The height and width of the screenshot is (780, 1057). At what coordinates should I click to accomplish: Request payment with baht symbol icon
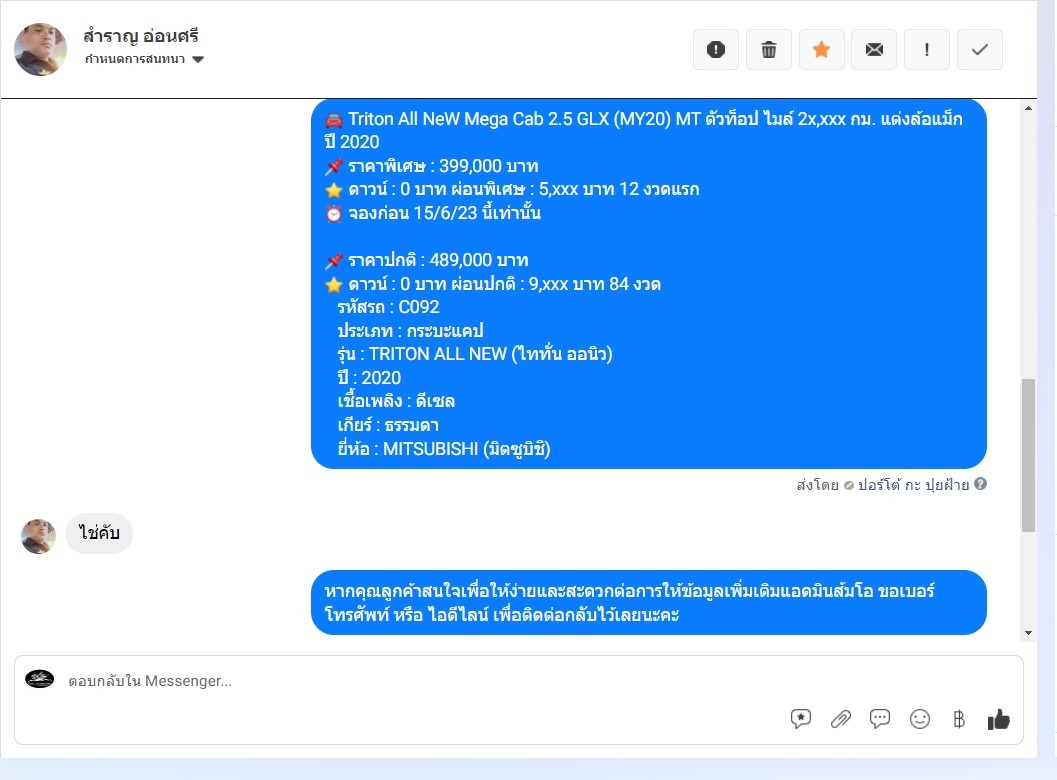click(959, 719)
